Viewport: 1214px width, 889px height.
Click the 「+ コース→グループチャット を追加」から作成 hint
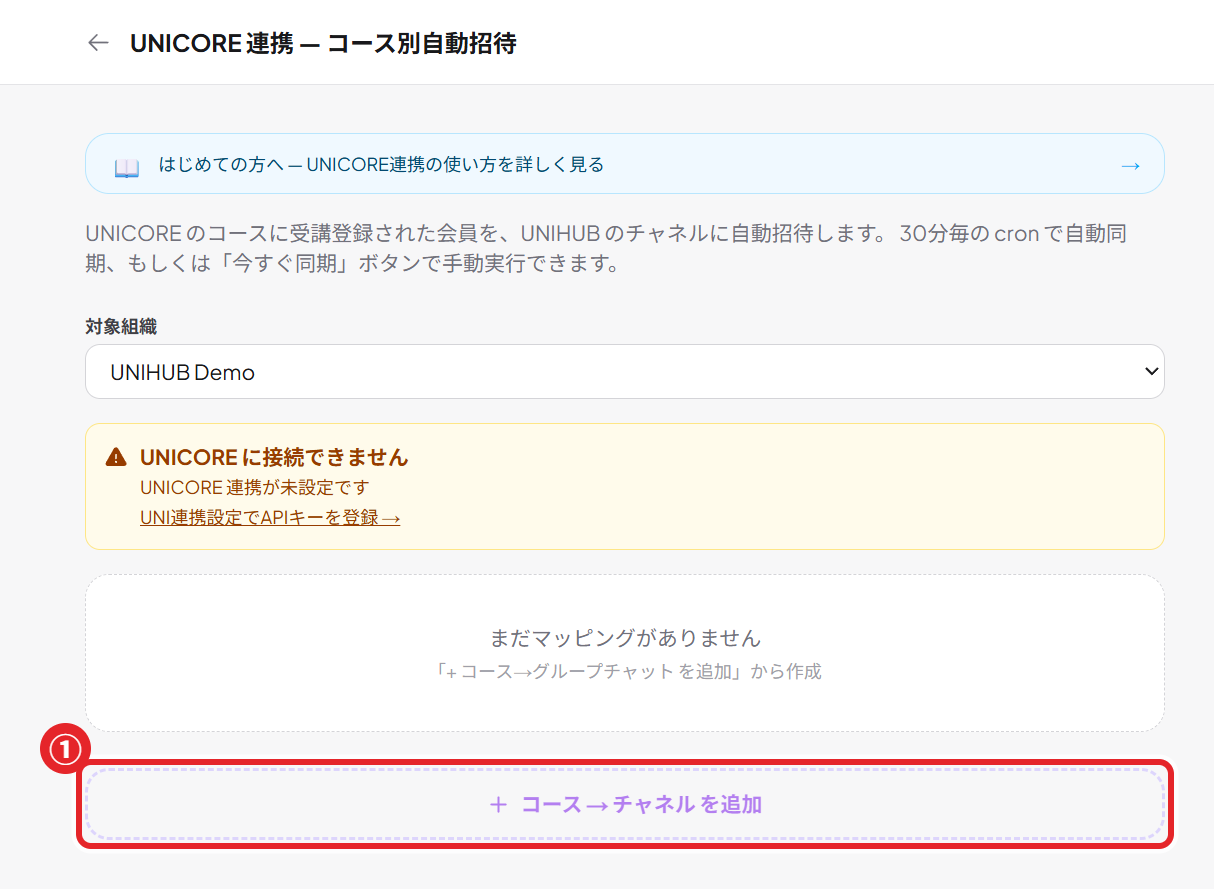tap(628, 671)
